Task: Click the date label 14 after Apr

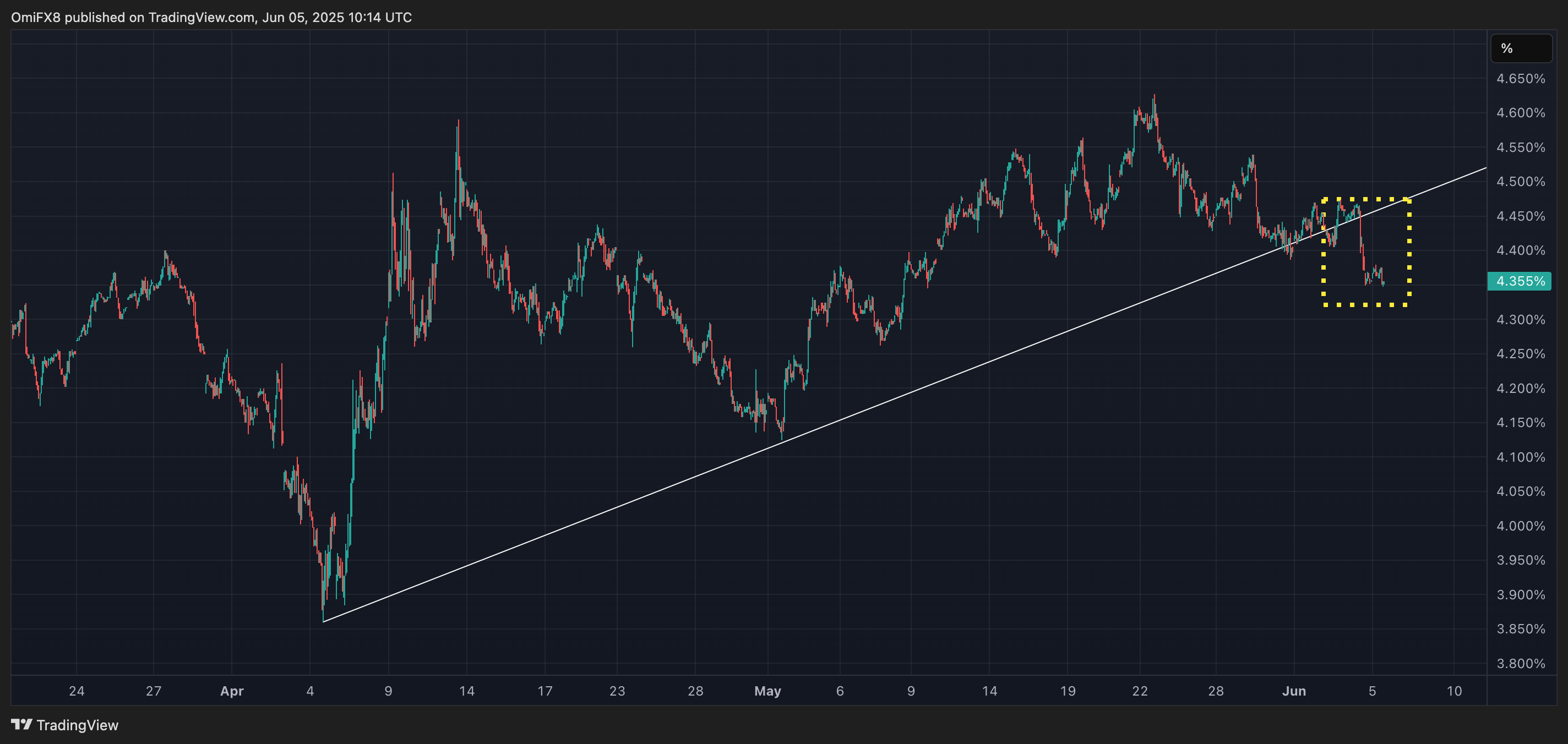Action: coord(467,691)
